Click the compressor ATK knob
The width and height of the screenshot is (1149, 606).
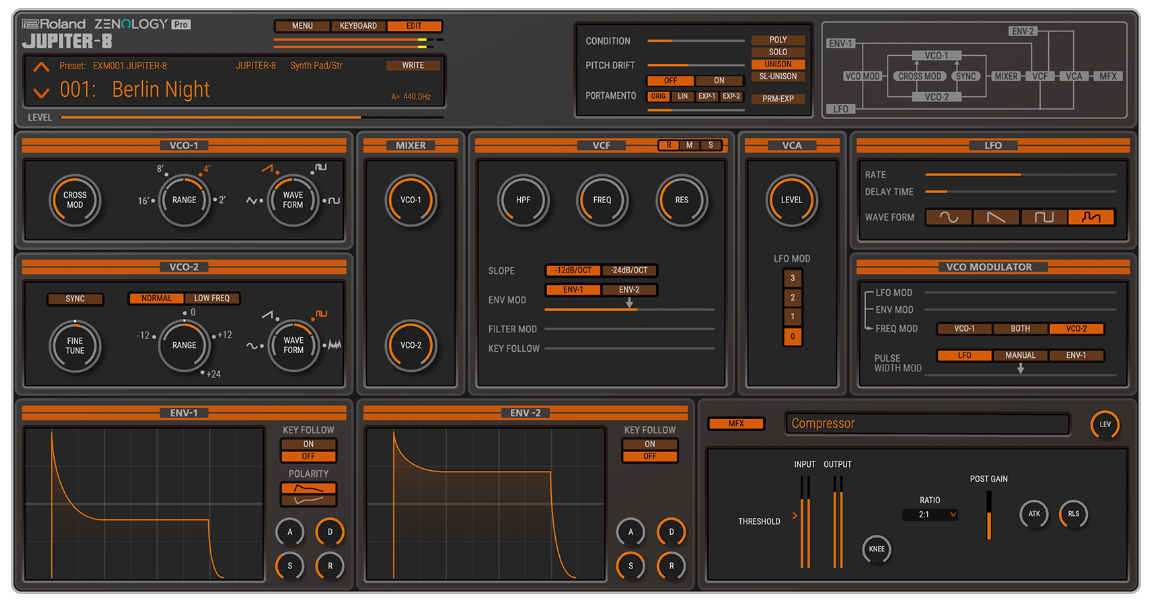tap(1034, 514)
